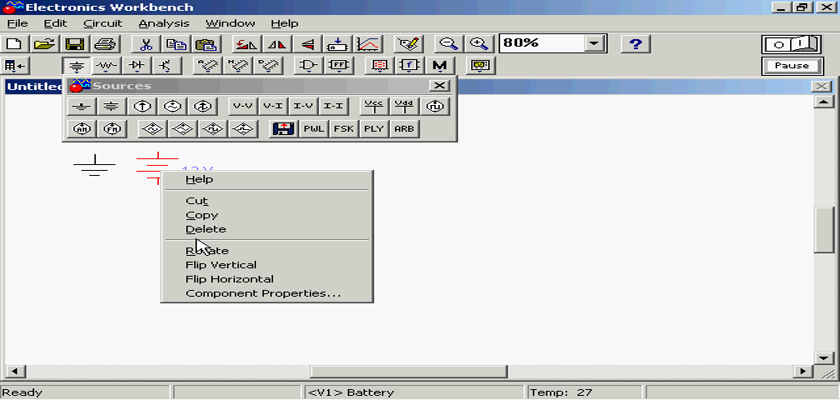
Task: Pick the AM source
Action: [x=81, y=129]
